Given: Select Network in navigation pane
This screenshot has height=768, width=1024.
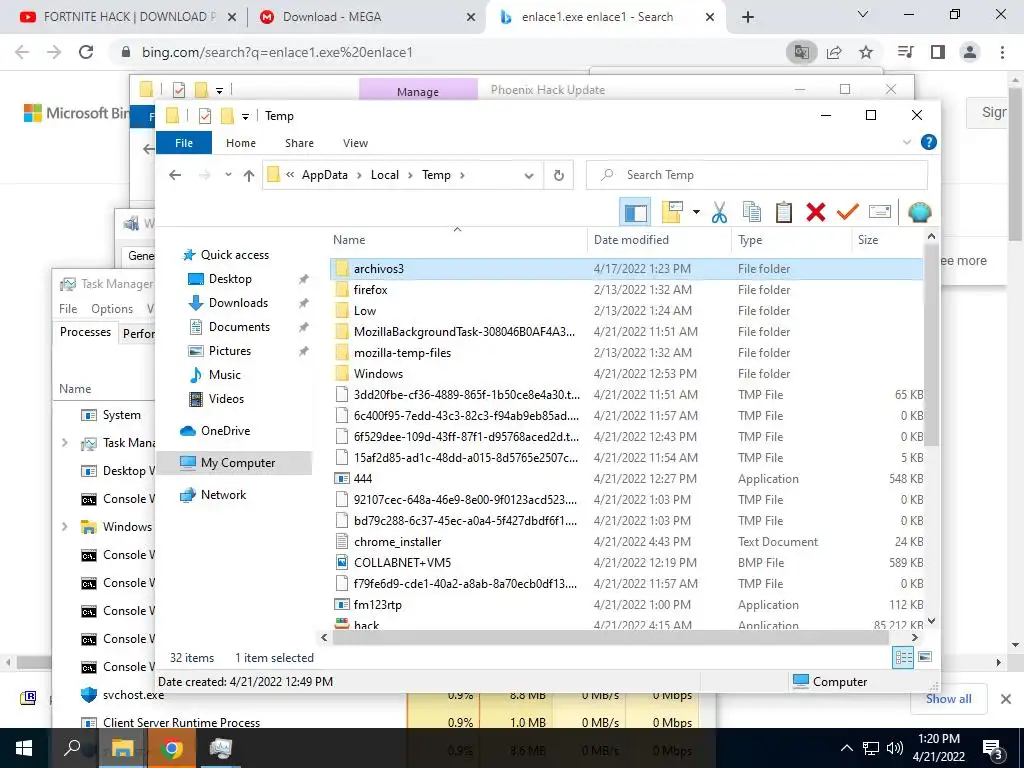Looking at the screenshot, I should tap(223, 495).
